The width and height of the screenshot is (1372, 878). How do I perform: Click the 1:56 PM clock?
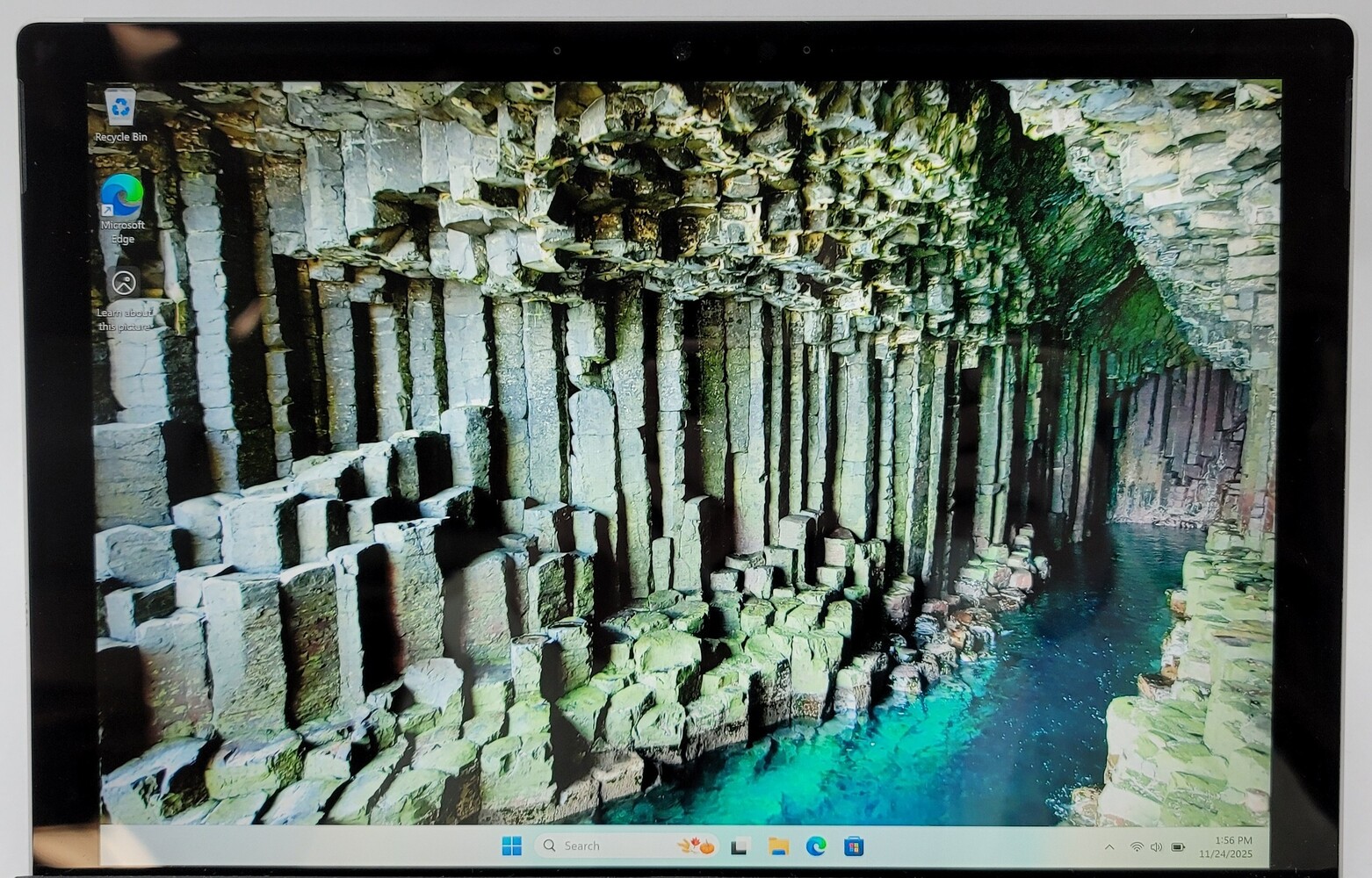(1233, 840)
